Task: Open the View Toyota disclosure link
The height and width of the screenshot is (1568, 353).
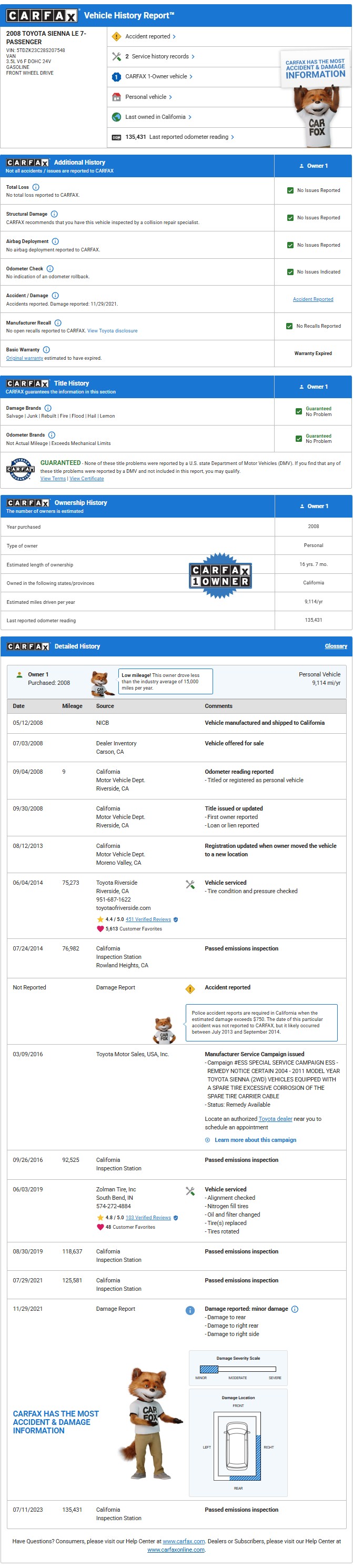Action: (x=112, y=331)
